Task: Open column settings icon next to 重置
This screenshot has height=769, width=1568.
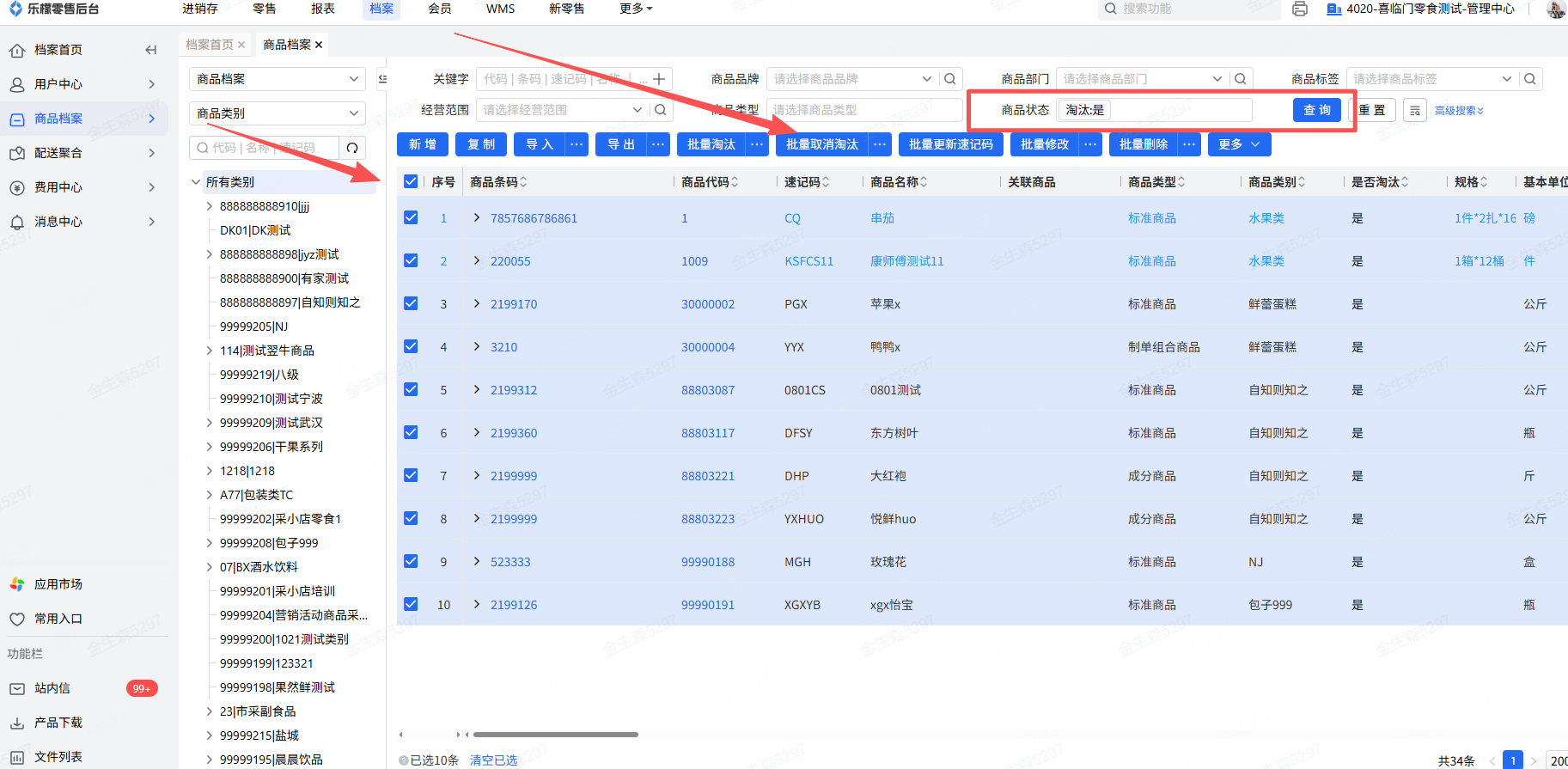Action: pyautogui.click(x=1415, y=110)
